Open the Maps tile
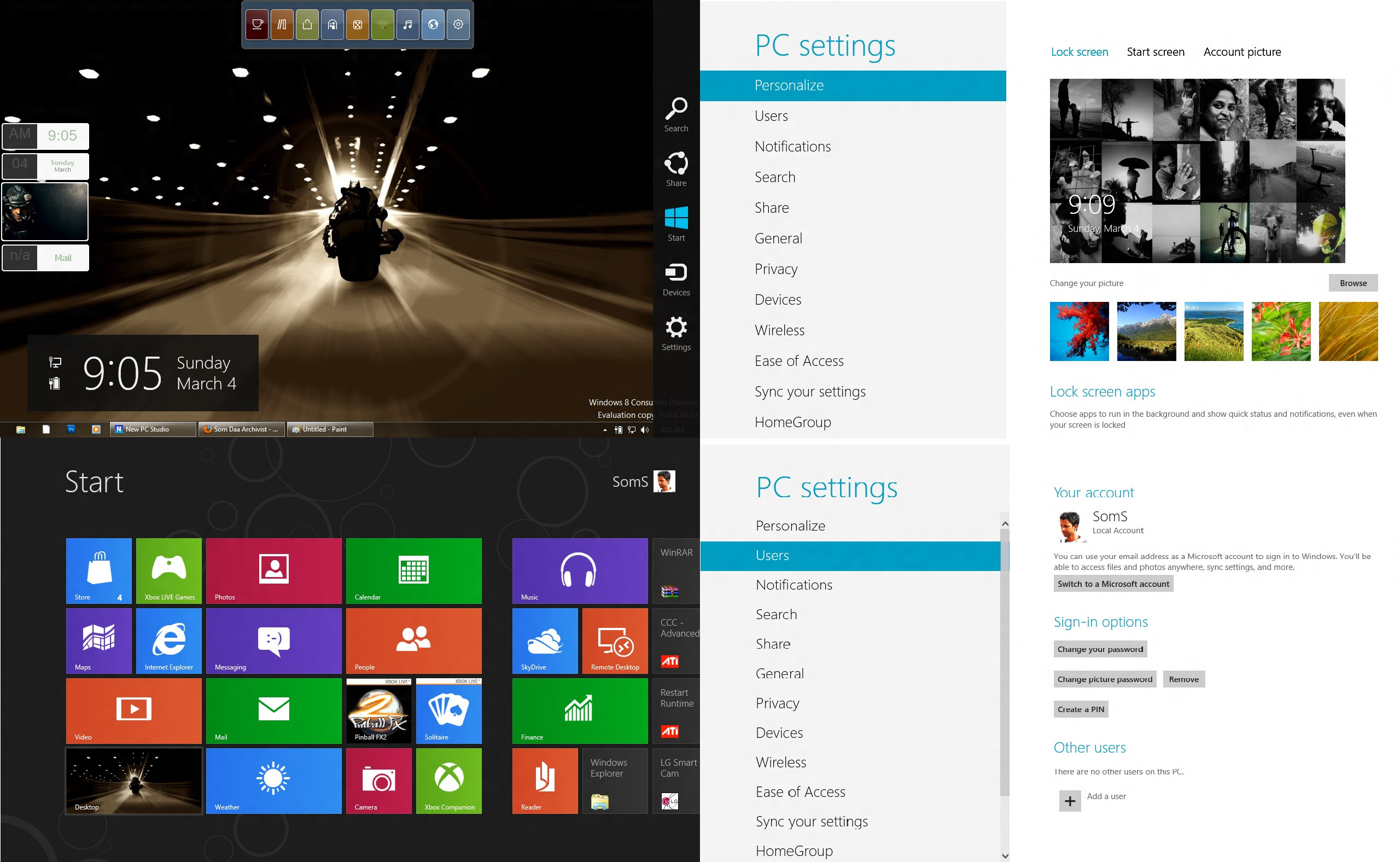Screen dimensions: 1400x862 [98, 641]
